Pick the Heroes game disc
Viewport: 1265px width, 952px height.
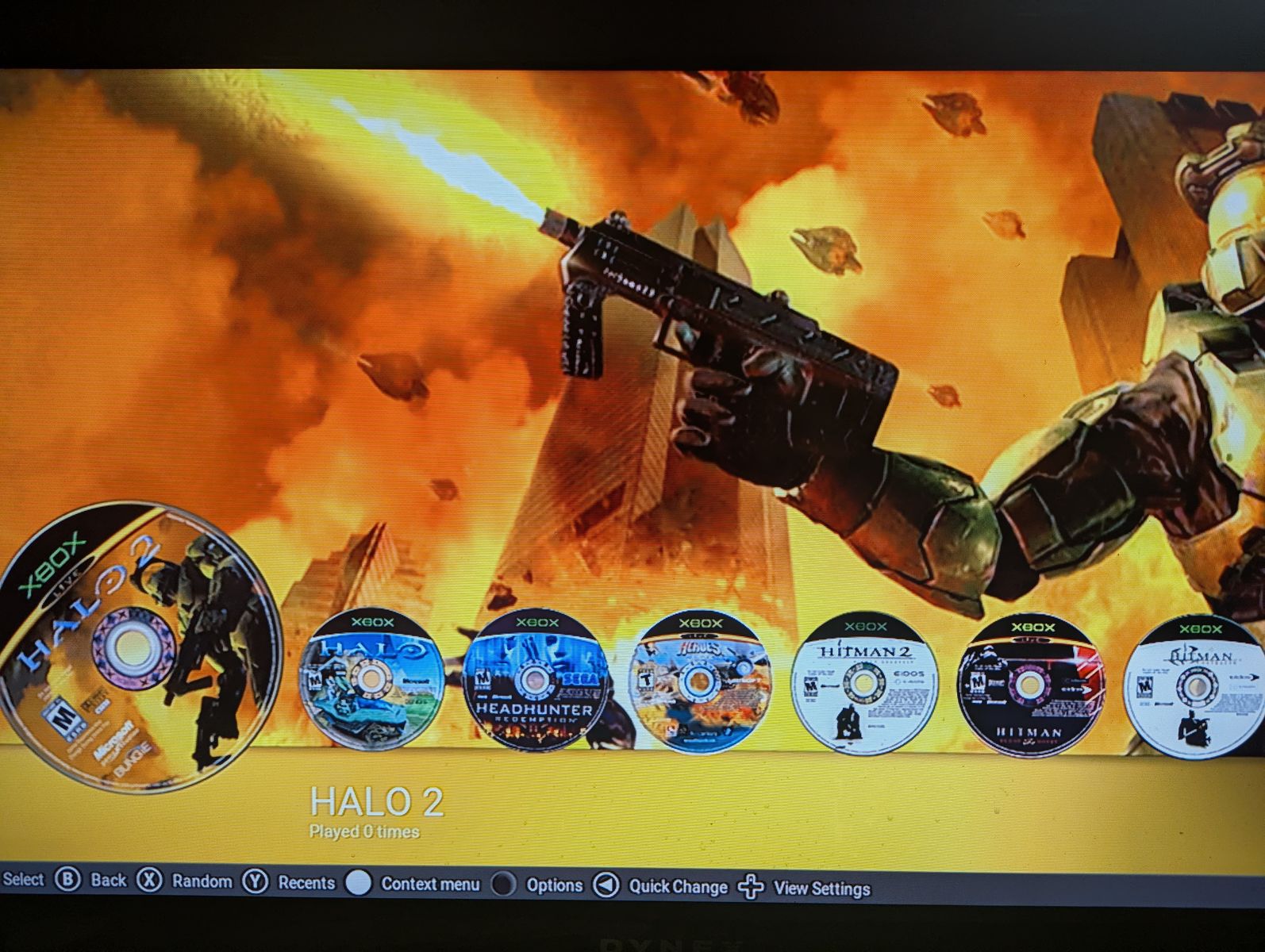tap(701, 681)
